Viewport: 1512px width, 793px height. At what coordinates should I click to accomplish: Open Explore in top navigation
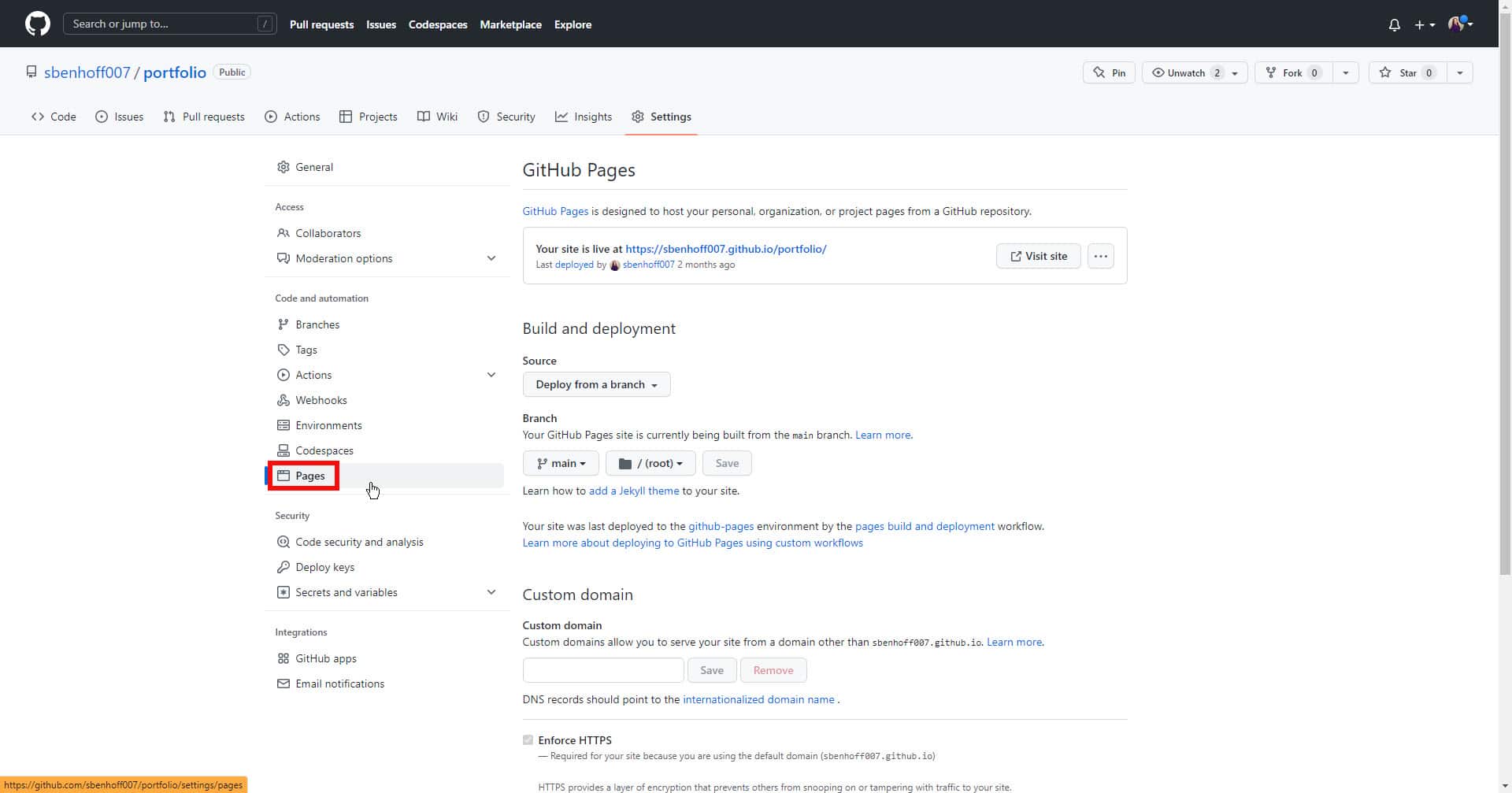[573, 24]
